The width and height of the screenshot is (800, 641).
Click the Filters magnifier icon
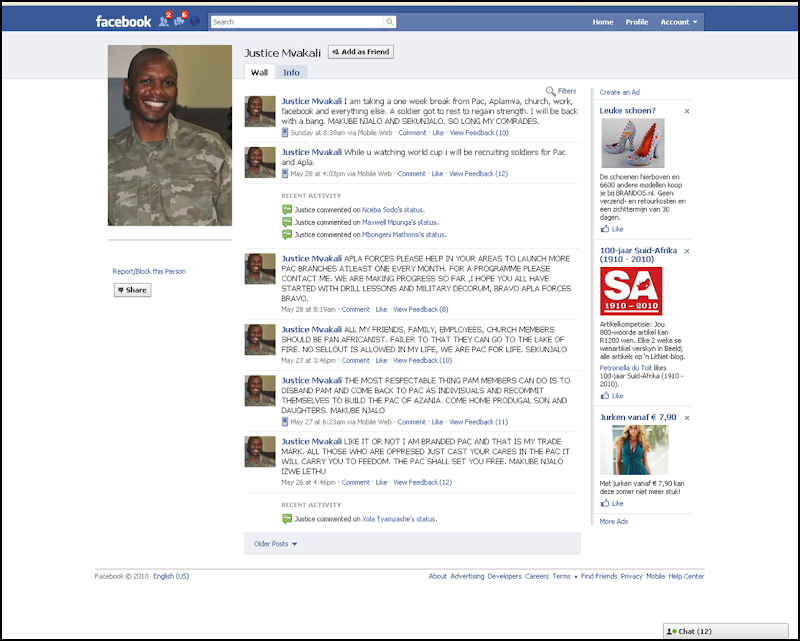(551, 91)
